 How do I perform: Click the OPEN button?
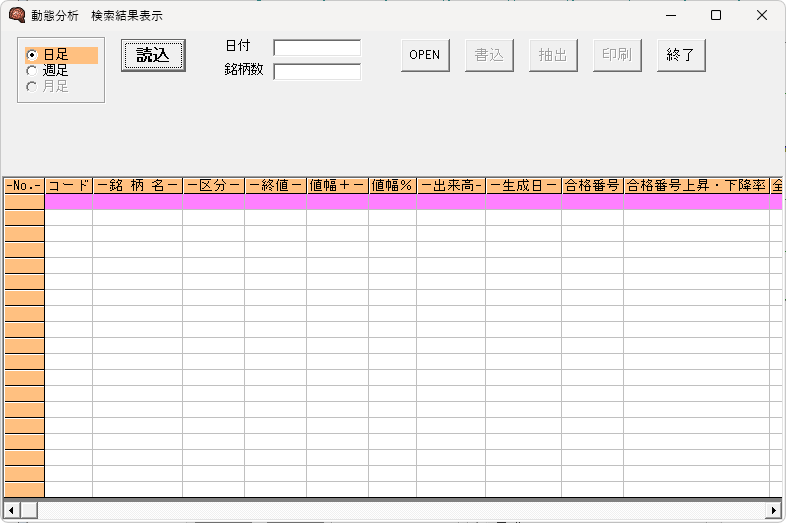pyautogui.click(x=425, y=55)
